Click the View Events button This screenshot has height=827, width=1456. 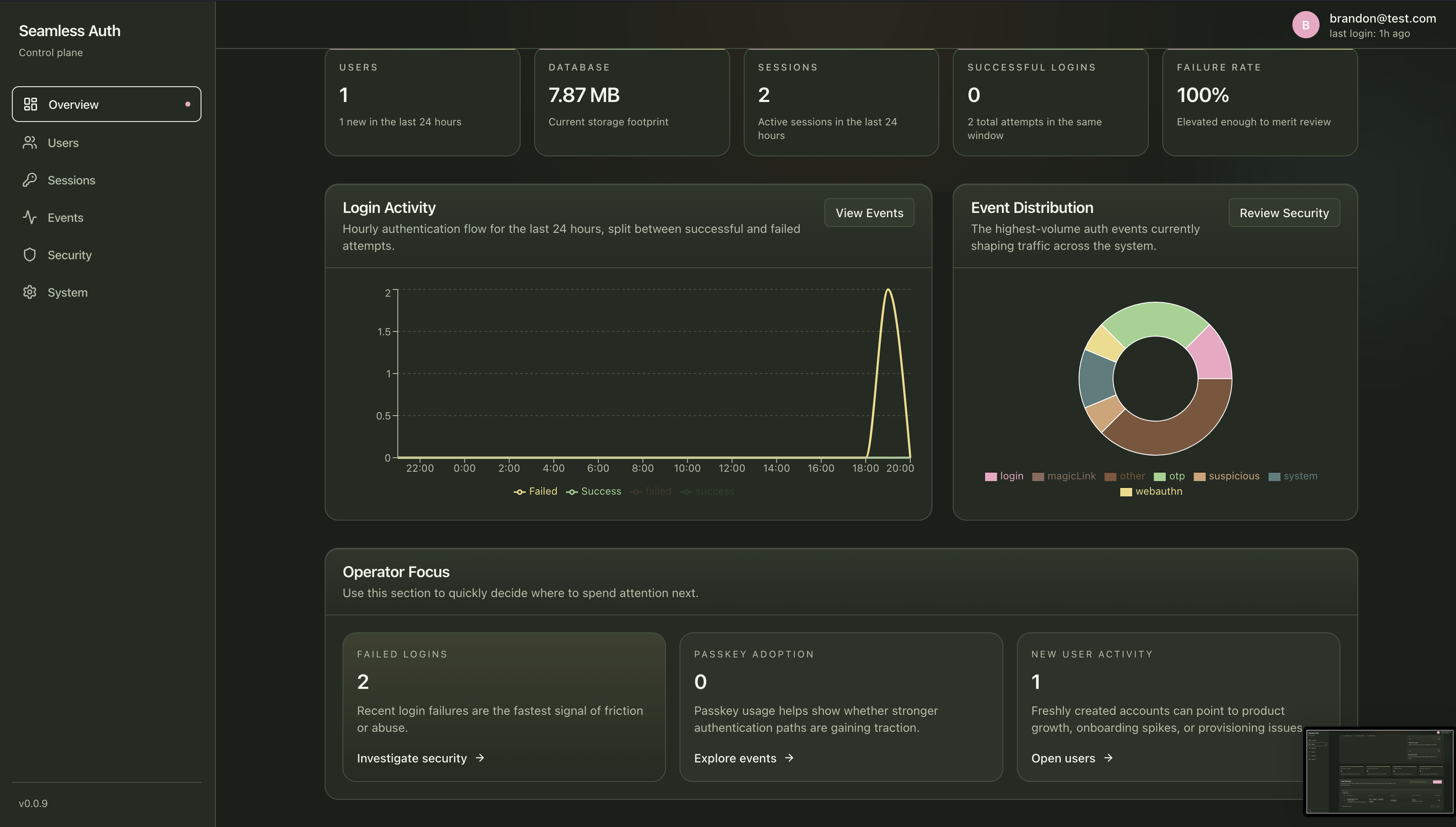point(870,212)
